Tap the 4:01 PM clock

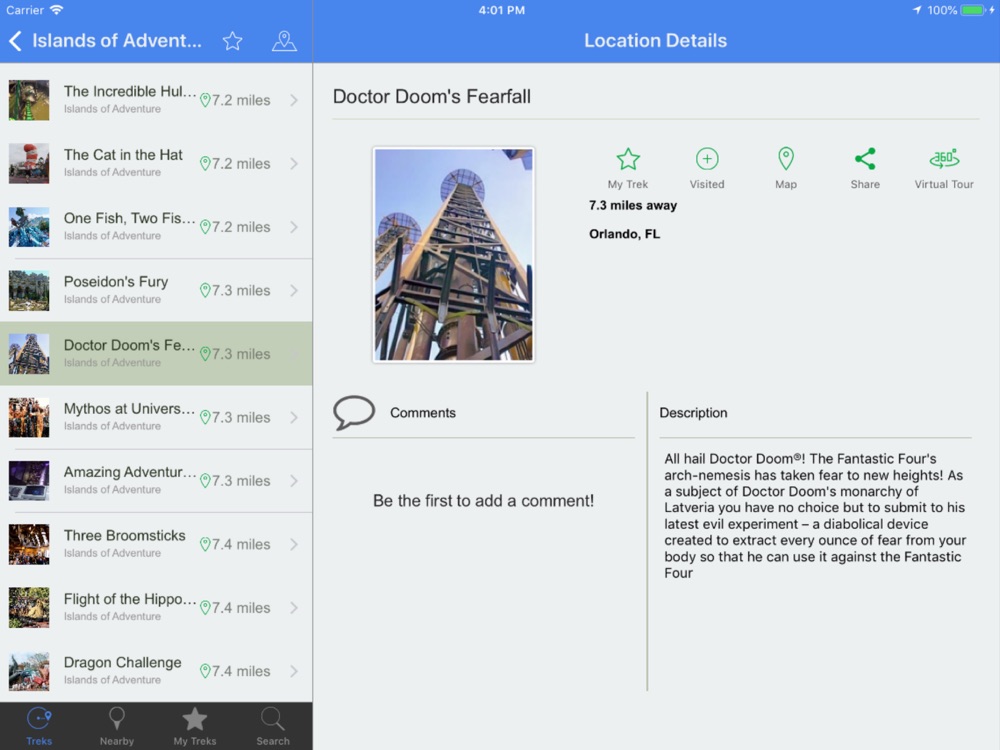pos(502,10)
